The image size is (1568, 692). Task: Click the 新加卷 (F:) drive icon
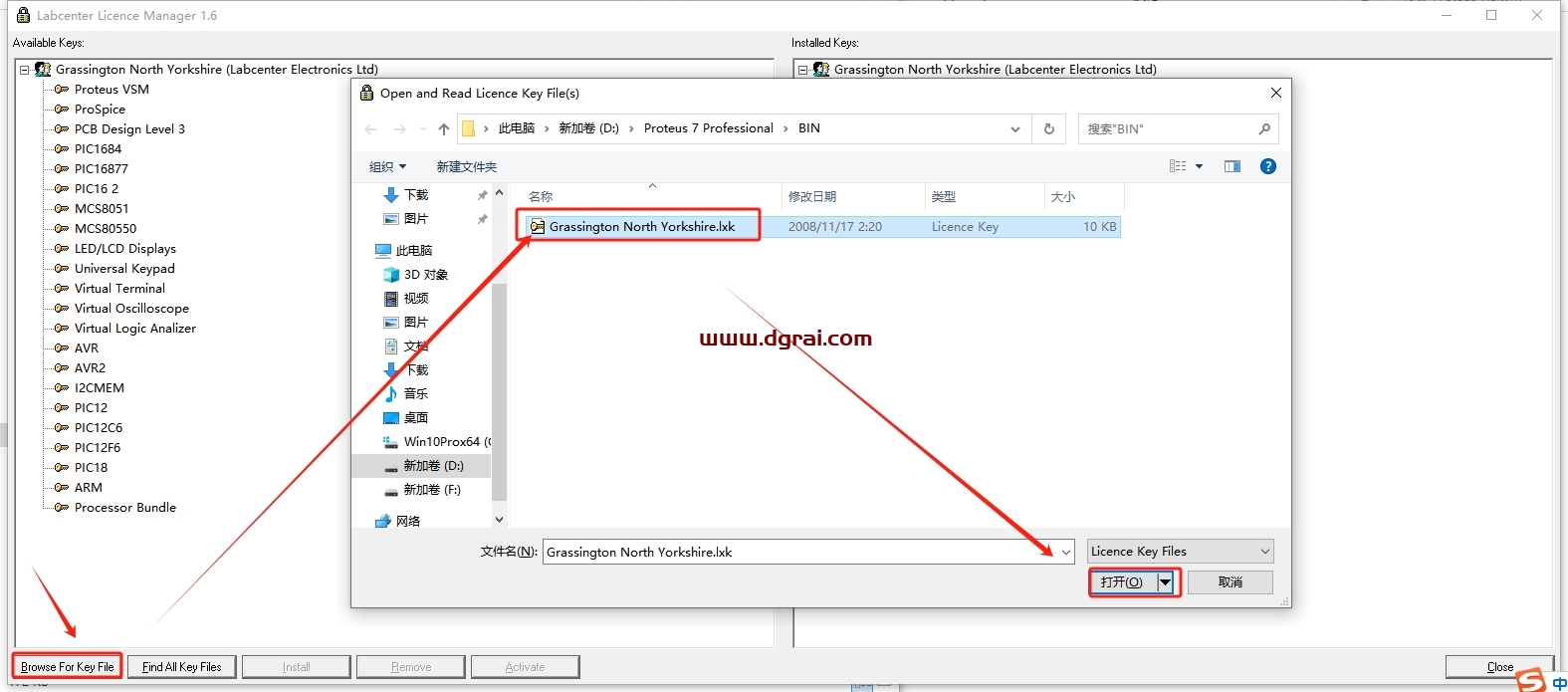click(391, 490)
